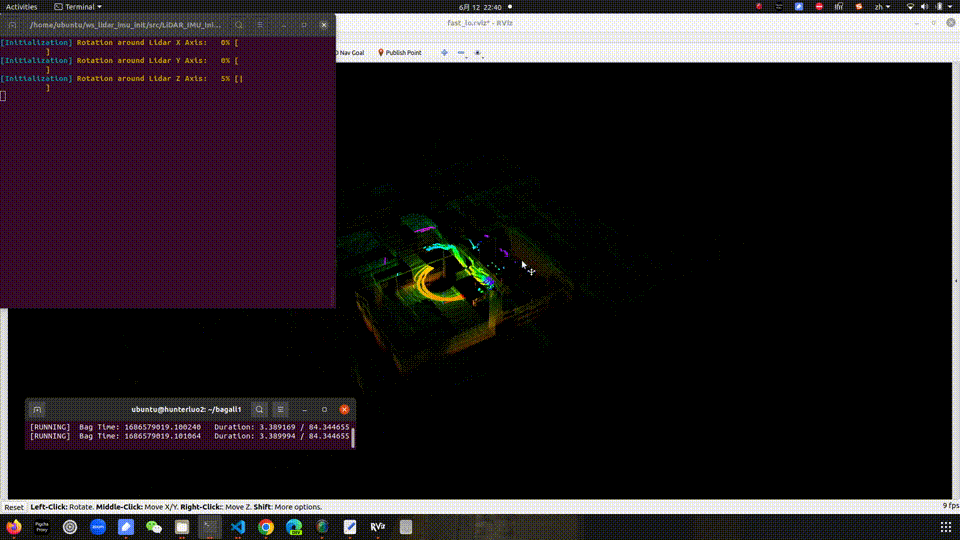Select the Publish Point tool in RViz
Image resolution: width=960 pixels, height=540 pixels.
click(399, 53)
